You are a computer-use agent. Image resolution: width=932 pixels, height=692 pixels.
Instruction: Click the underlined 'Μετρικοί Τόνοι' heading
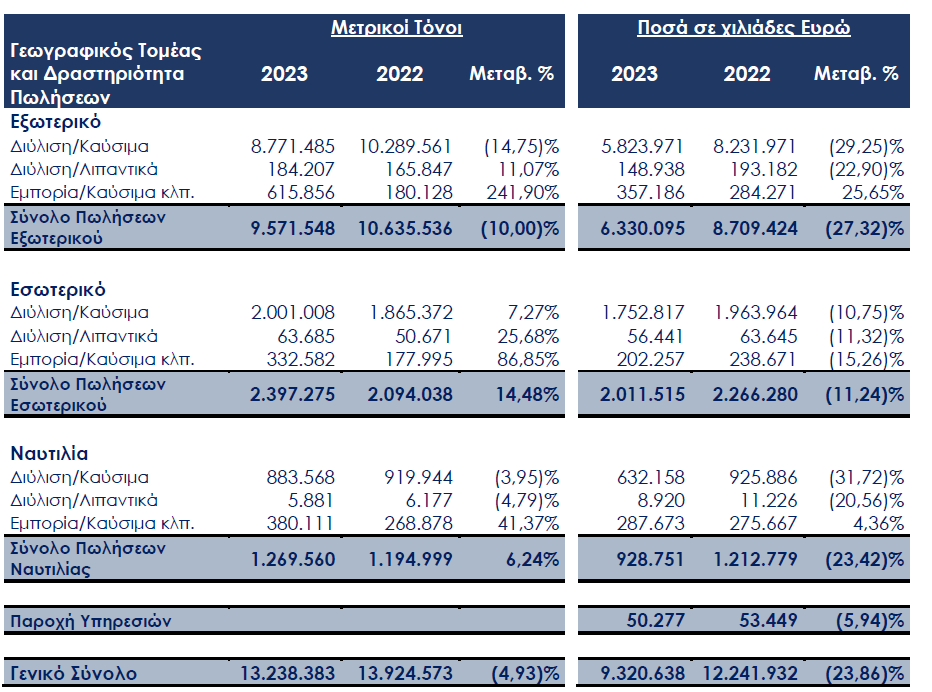396,28
